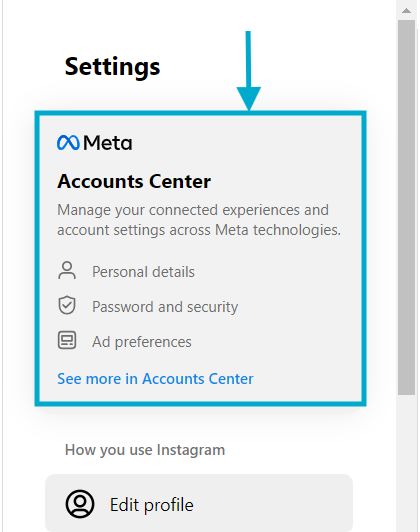Viewport: 420px width, 532px height.
Task: Click the scrollbar up arrow
Action: pos(406,11)
